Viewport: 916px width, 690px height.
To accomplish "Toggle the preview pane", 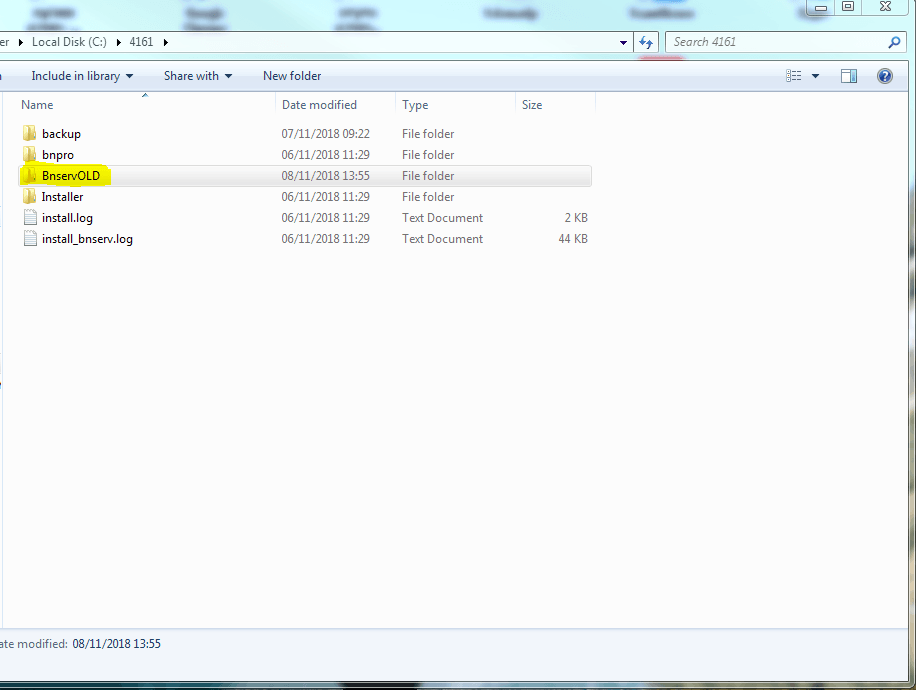I will tap(848, 76).
